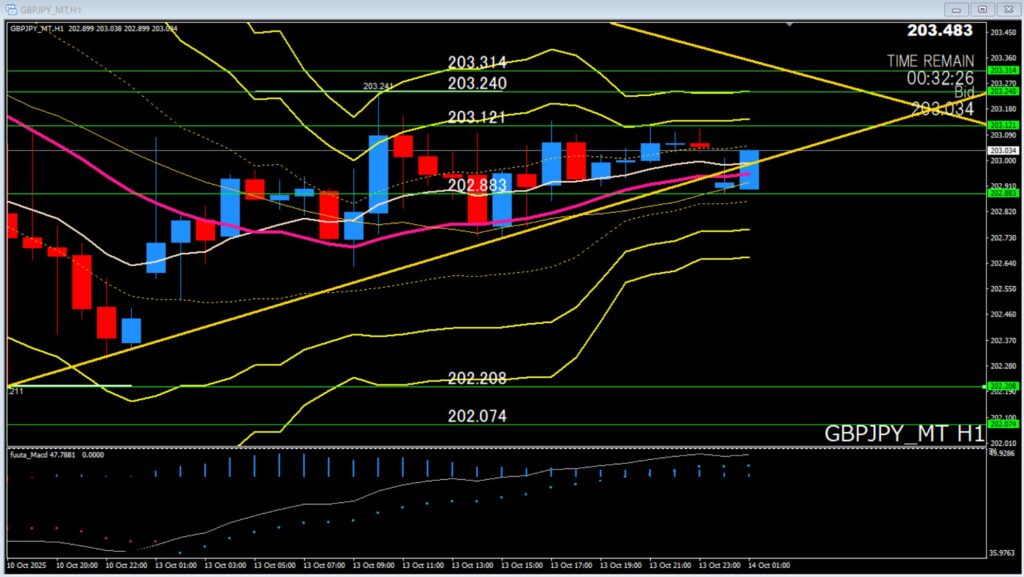This screenshot has width=1024, height=577.
Task: Click the gray chart shift triangle marker
Action: pos(791,23)
